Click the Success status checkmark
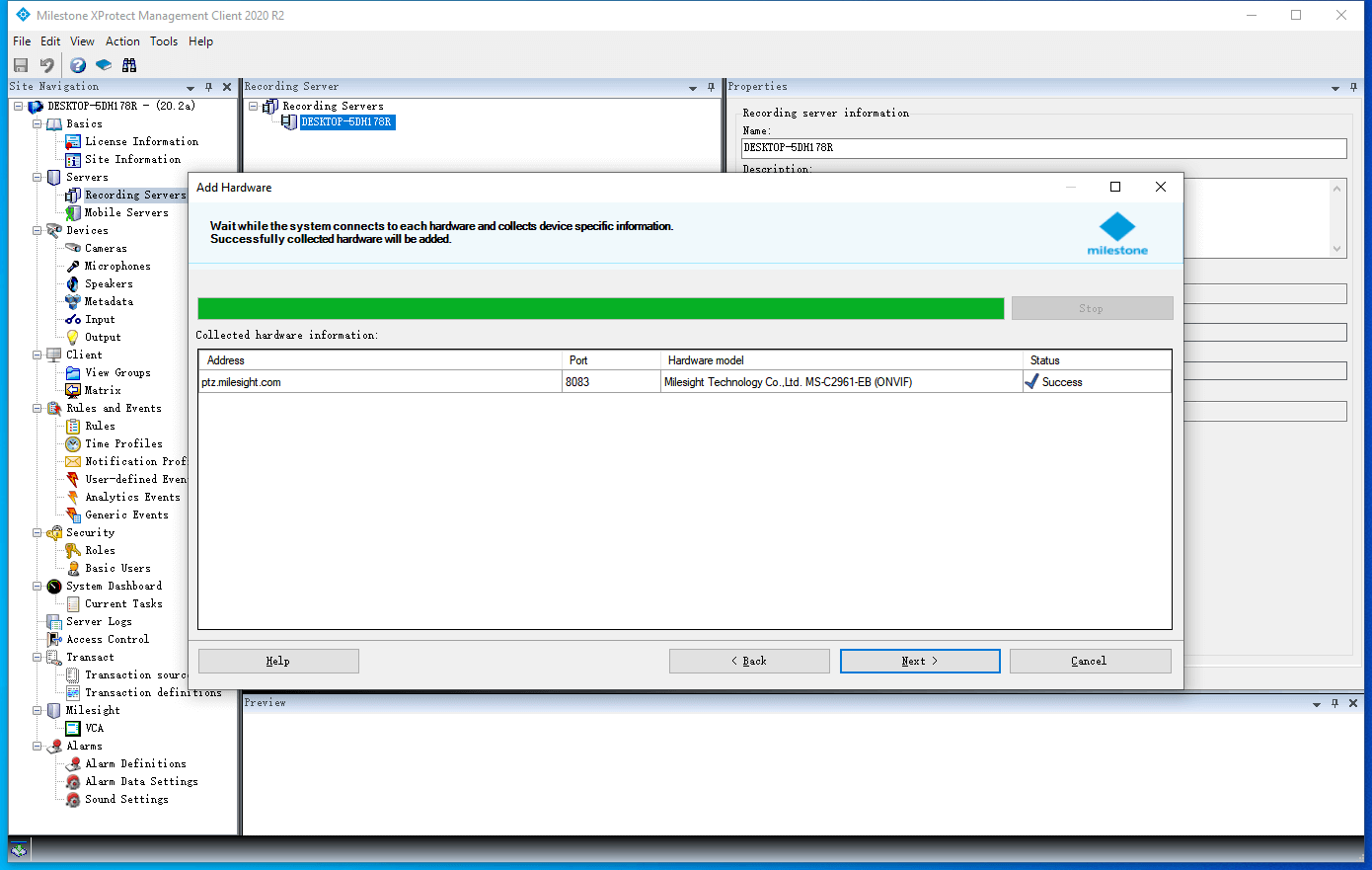 click(x=1032, y=382)
